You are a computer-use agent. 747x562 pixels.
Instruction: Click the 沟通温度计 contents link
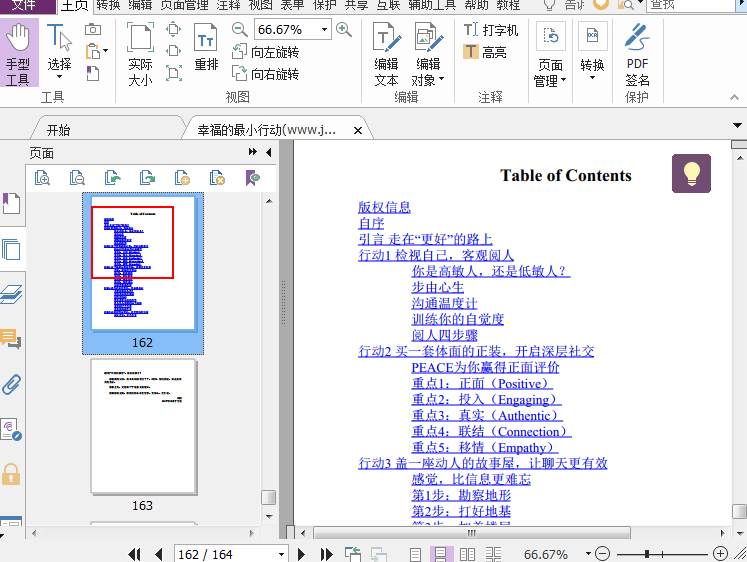pyautogui.click(x=444, y=303)
